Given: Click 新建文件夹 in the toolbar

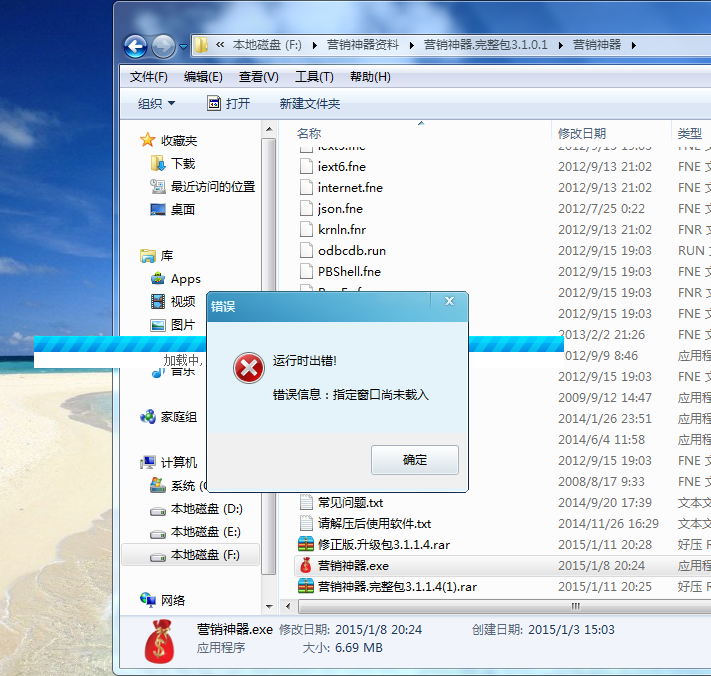Looking at the screenshot, I should pos(310,103).
